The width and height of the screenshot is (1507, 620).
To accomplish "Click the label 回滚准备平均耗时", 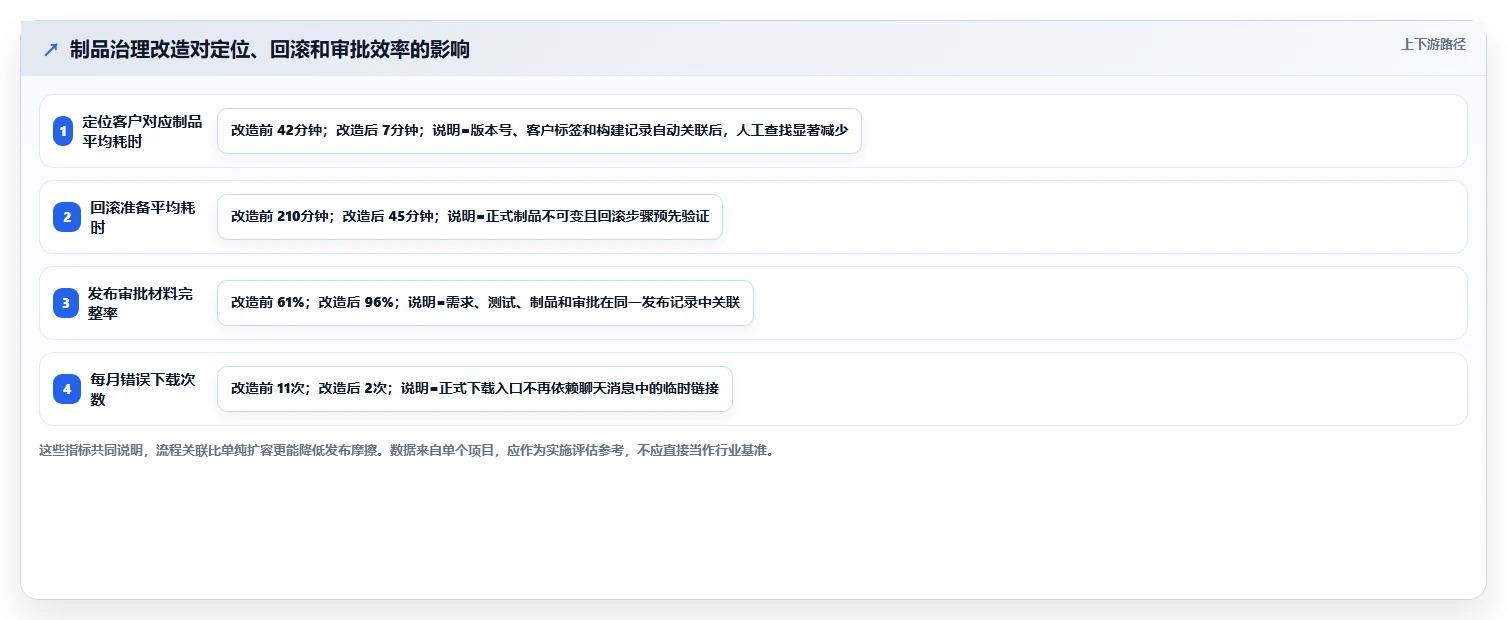I will pyautogui.click(x=143, y=217).
